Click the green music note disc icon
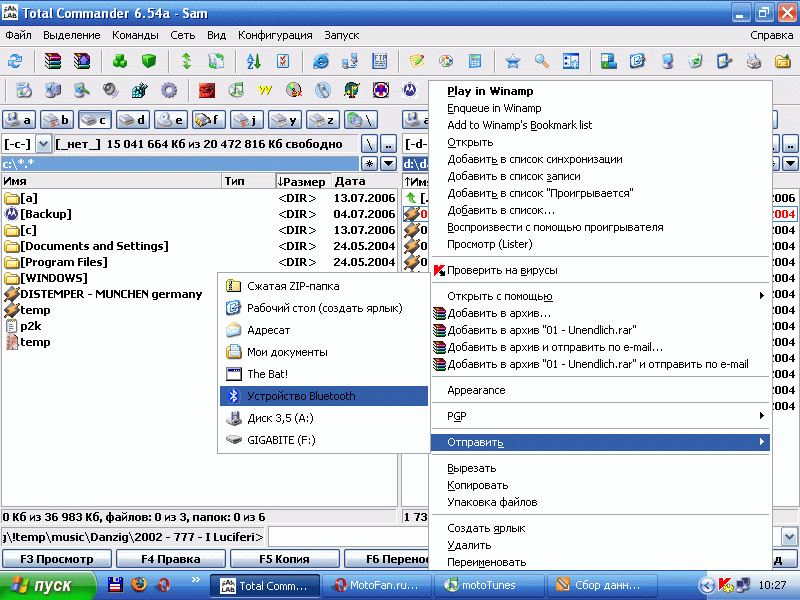Image resolution: width=800 pixels, height=600 pixels. click(236, 91)
